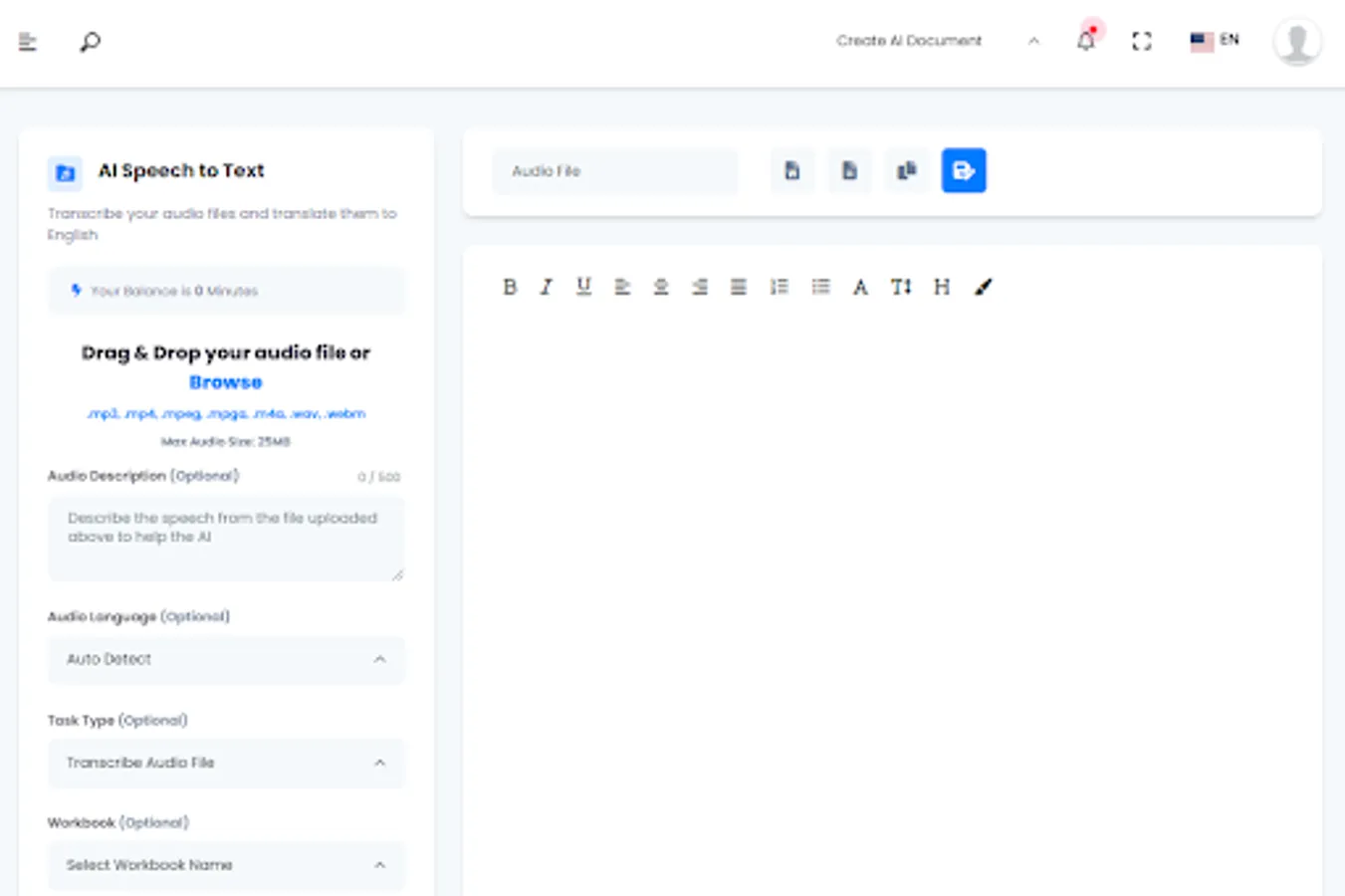Image resolution: width=1345 pixels, height=896 pixels.
Task: Click the Underline icon in the editor toolbar
Action: pyautogui.click(x=583, y=287)
